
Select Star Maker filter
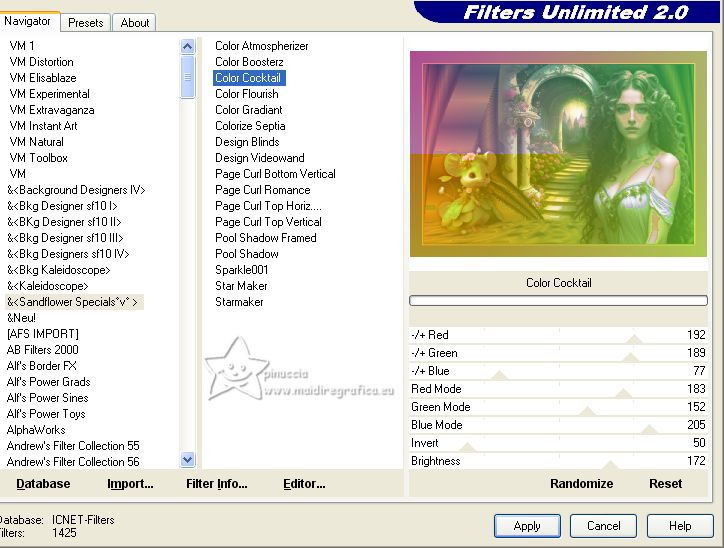[241, 286]
